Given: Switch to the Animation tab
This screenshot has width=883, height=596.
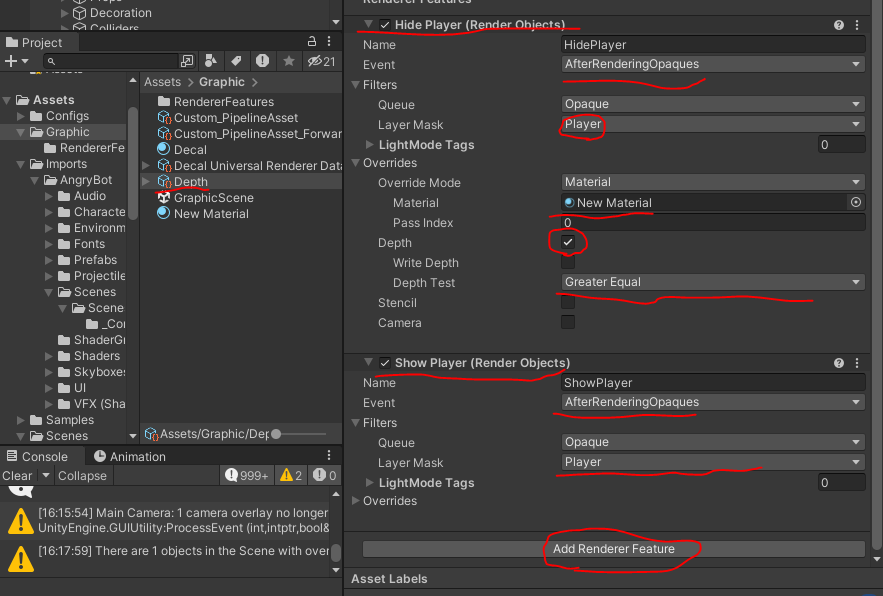Looking at the screenshot, I should [x=130, y=456].
